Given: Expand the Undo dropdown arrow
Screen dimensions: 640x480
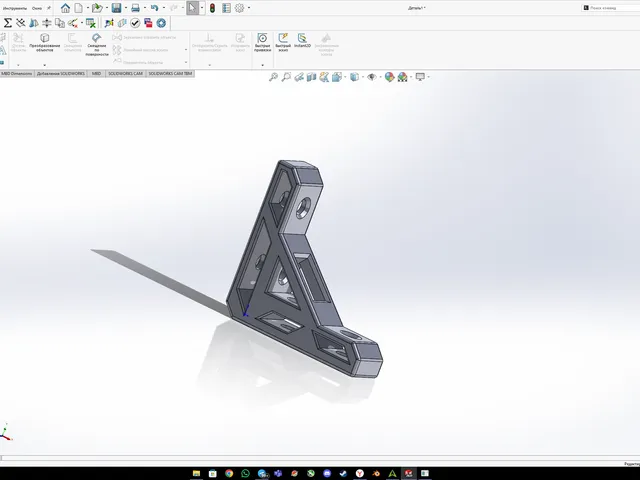Looking at the screenshot, I should pos(164,8).
